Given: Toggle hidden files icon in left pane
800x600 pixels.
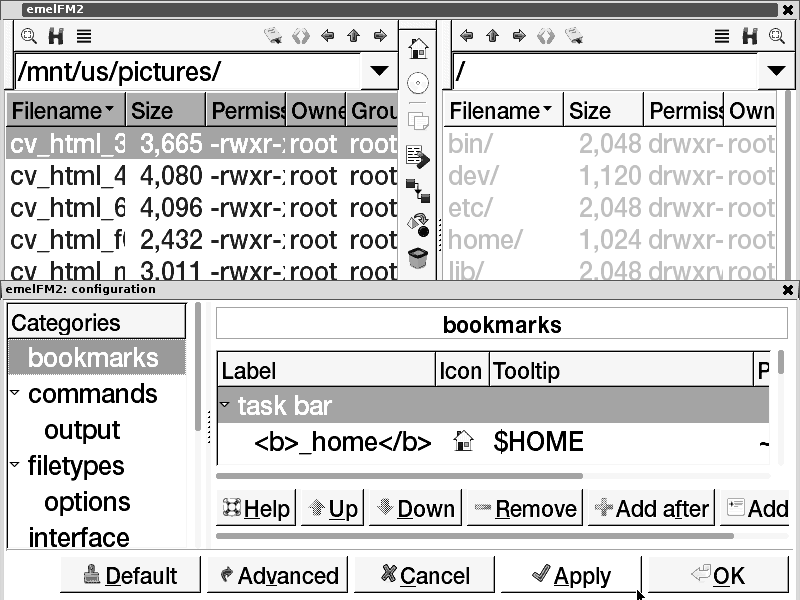Looking at the screenshot, I should [56, 36].
